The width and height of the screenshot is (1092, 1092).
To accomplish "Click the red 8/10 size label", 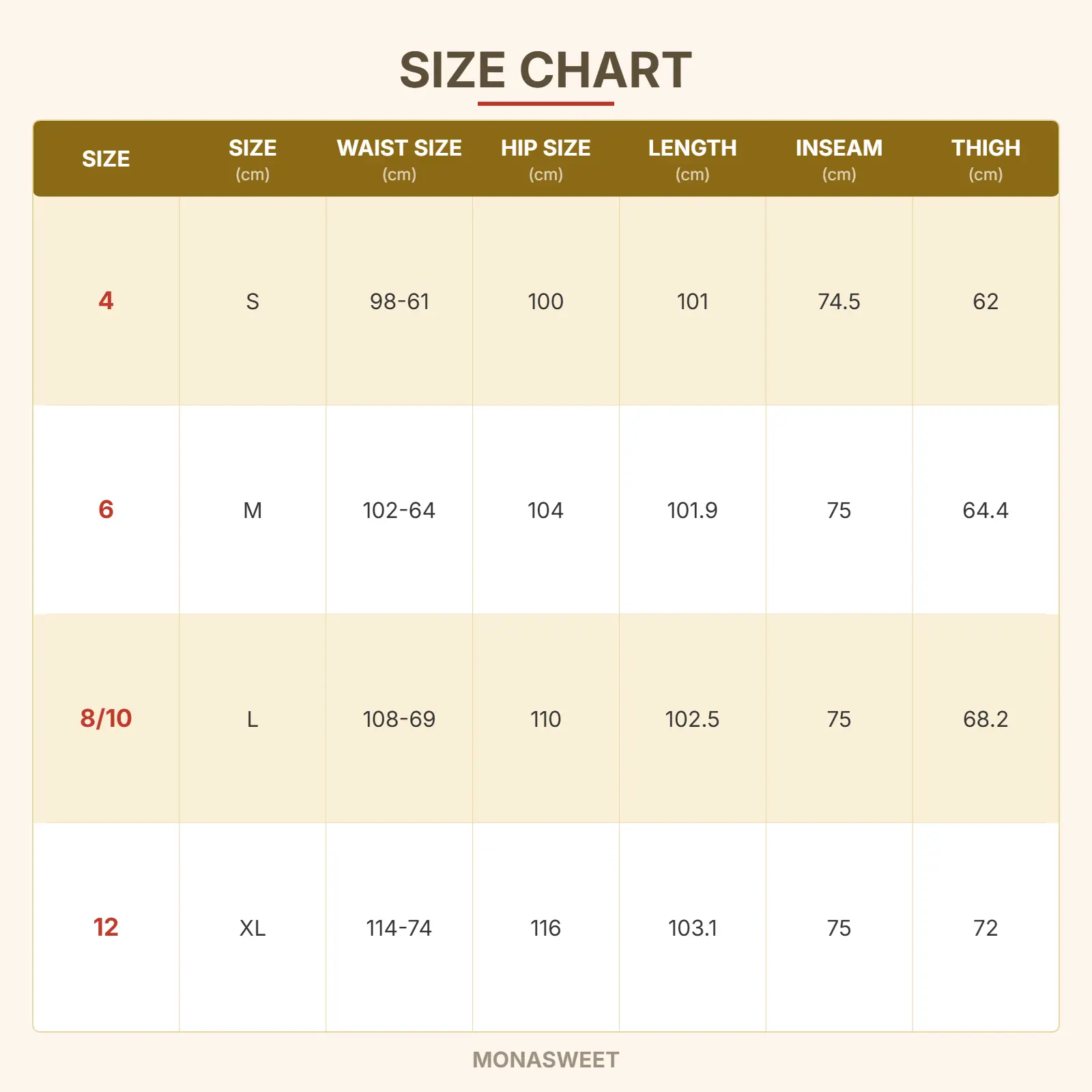I will 106,719.
